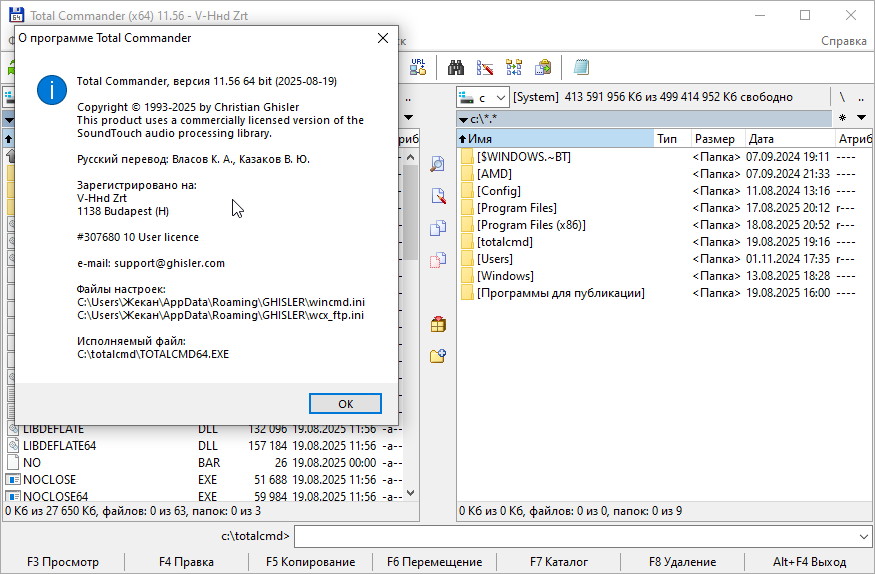Open the URL/FTP new connection toolbar icon

(x=417, y=67)
